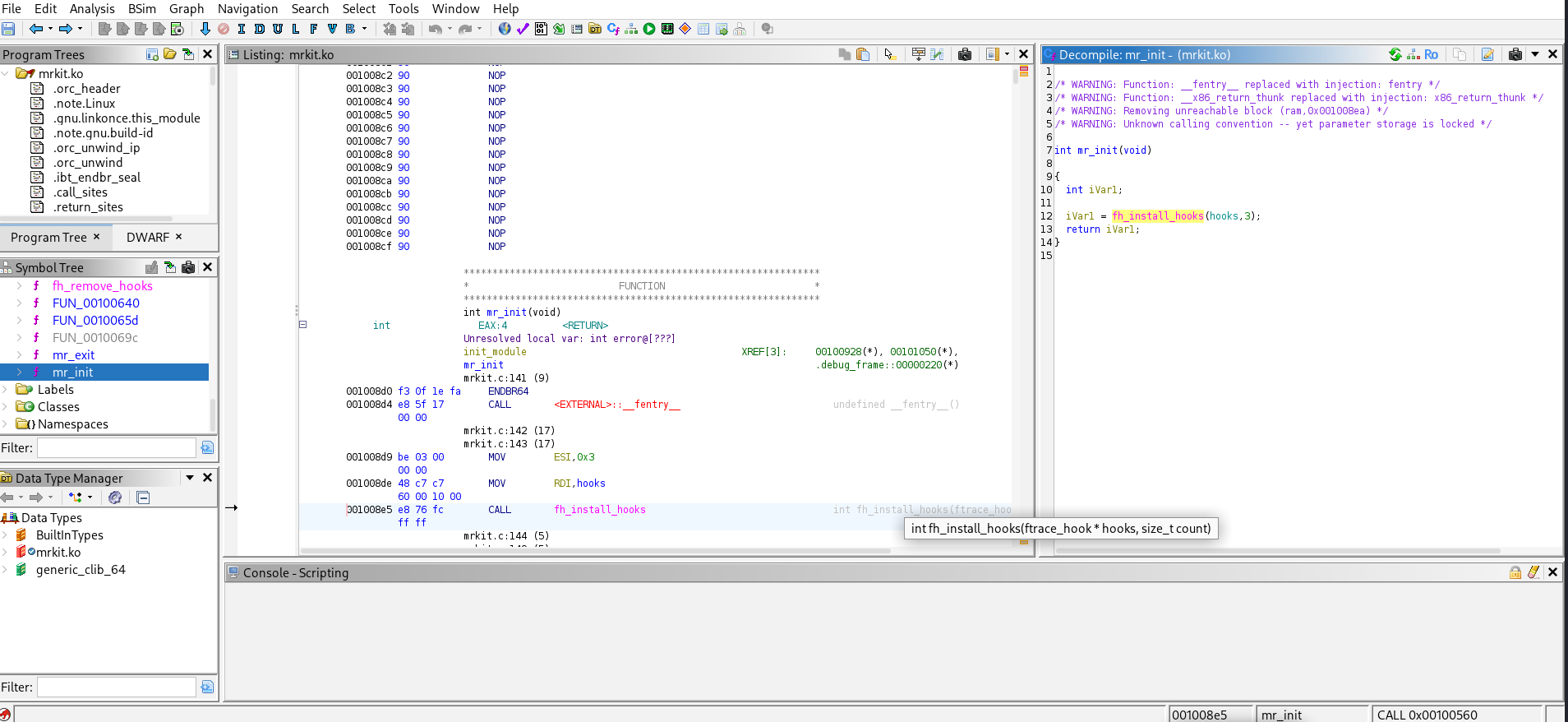Viewport: 1568px width, 722px height.
Task: Click the Save program icon in toolbar
Action: (x=8, y=29)
